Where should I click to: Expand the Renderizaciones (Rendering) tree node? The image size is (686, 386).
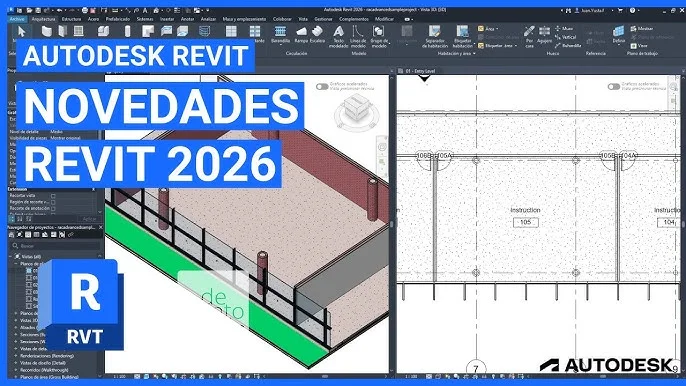[16, 356]
